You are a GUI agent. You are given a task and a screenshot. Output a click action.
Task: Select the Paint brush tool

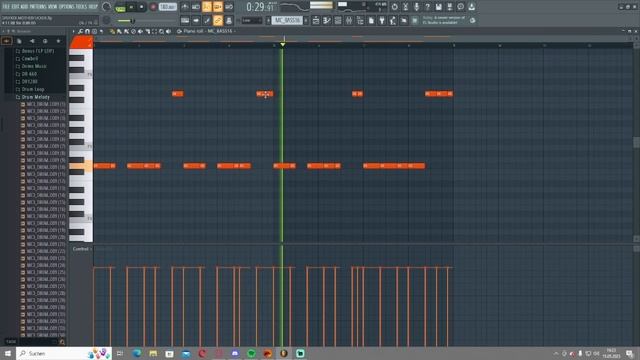coord(119,31)
